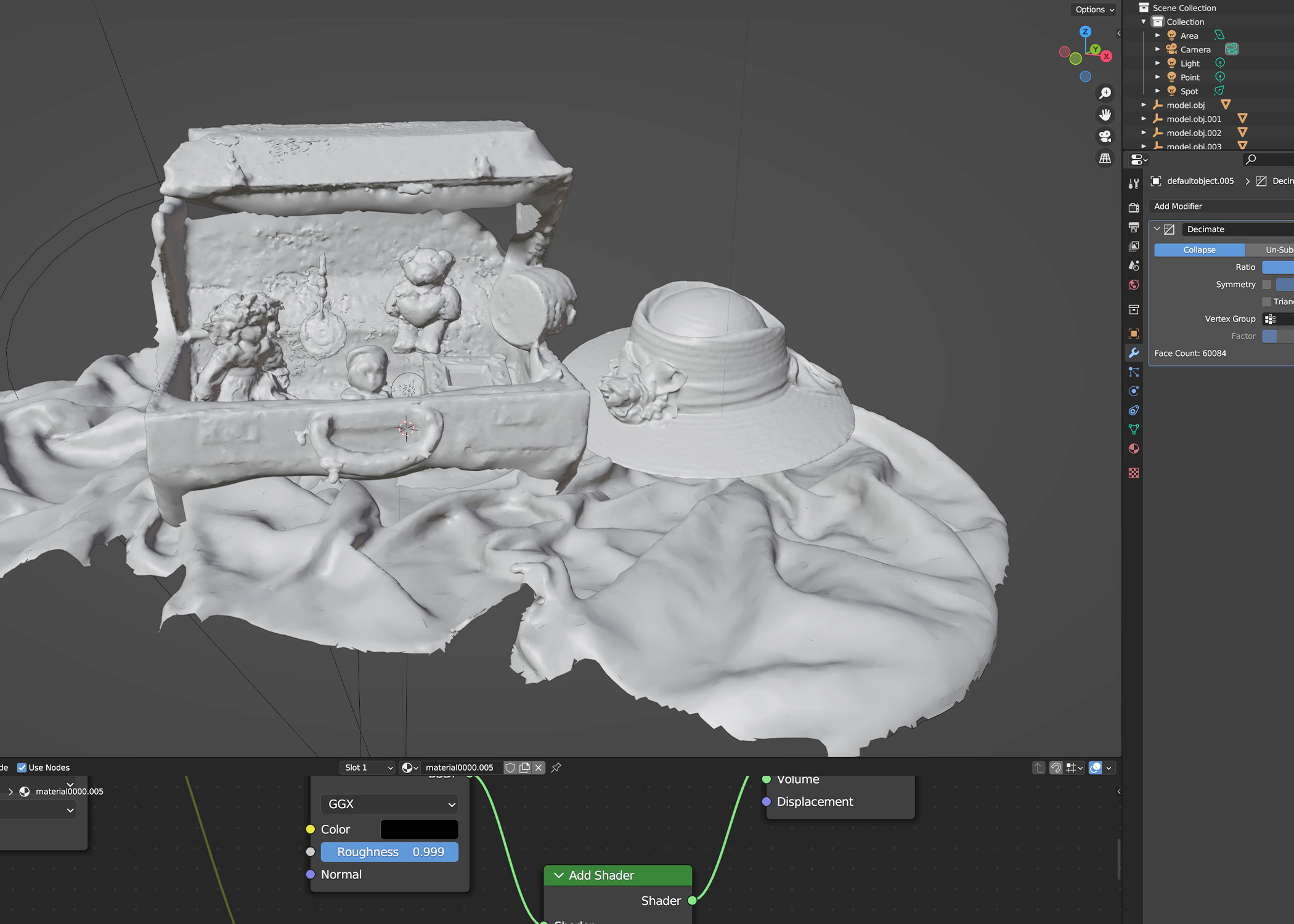Open the viewport Options menu
The height and width of the screenshot is (924, 1294).
click(1094, 9)
